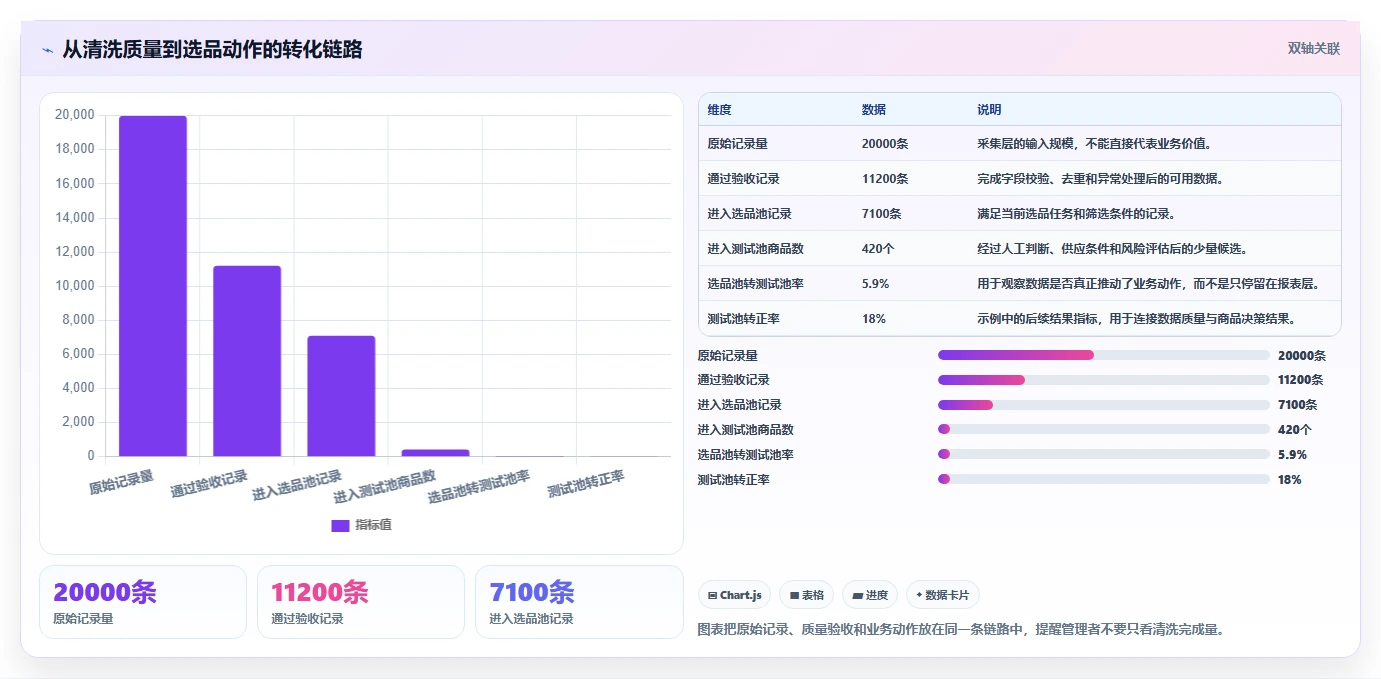Click the 通过验收记录 bar in the chart
The width and height of the screenshot is (1381, 679).
click(247, 361)
